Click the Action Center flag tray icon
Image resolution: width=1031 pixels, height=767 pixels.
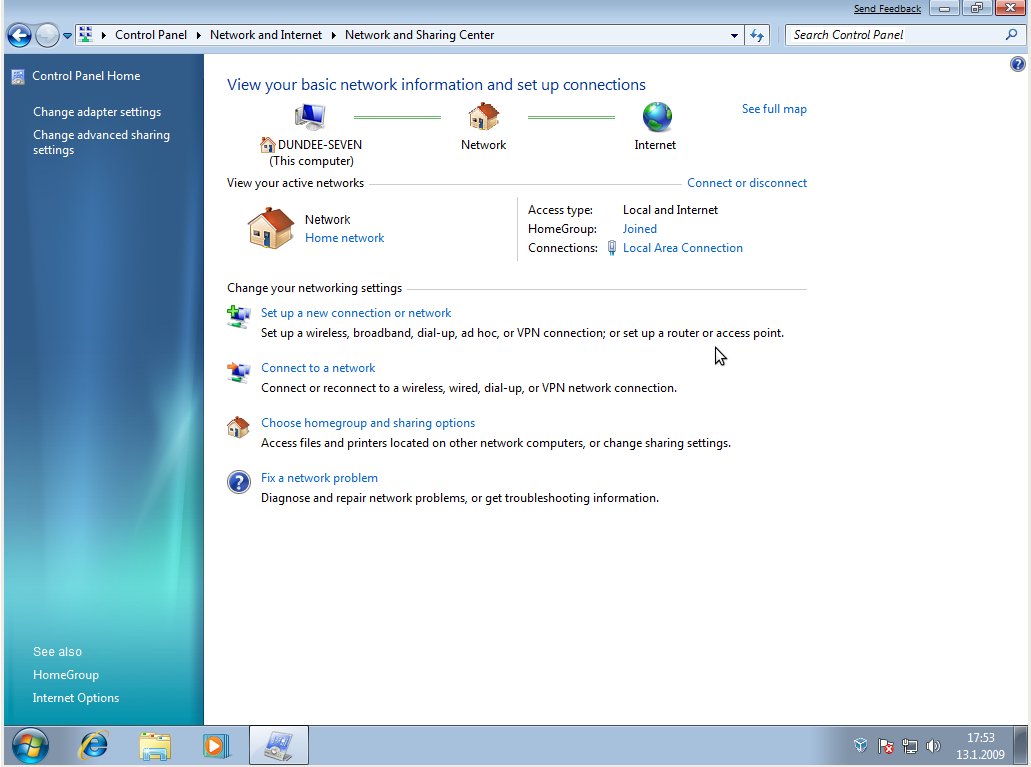[x=885, y=746]
